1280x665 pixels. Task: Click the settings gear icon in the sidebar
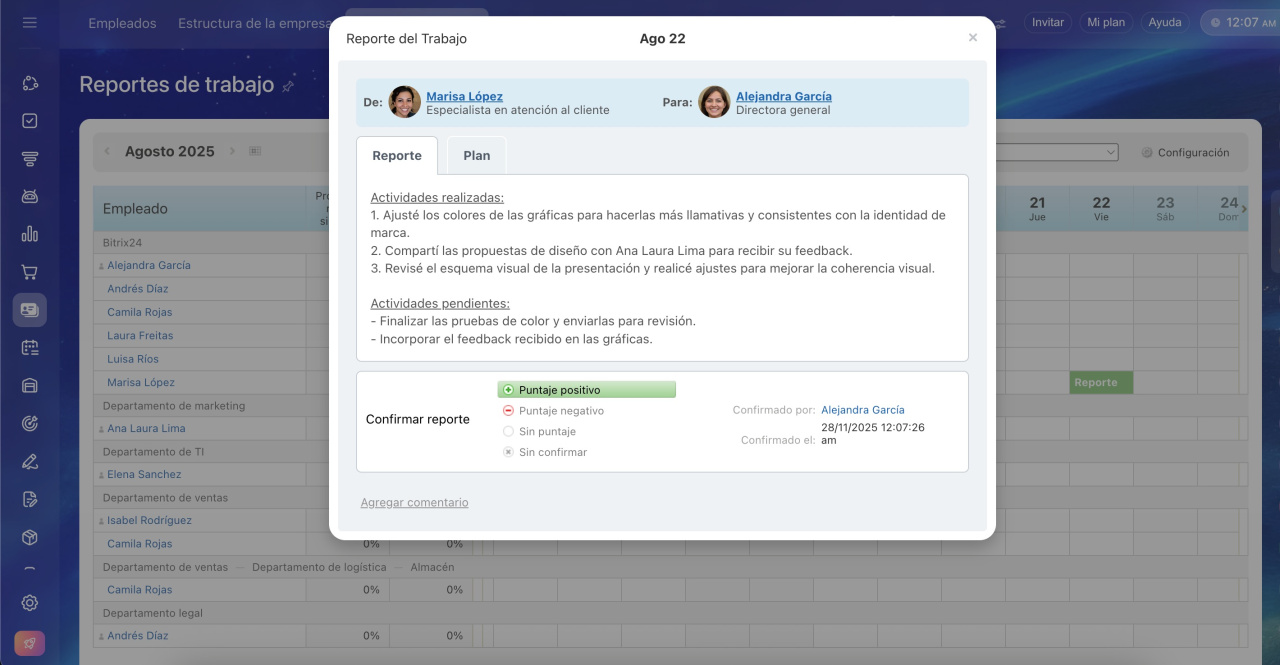click(x=29, y=603)
